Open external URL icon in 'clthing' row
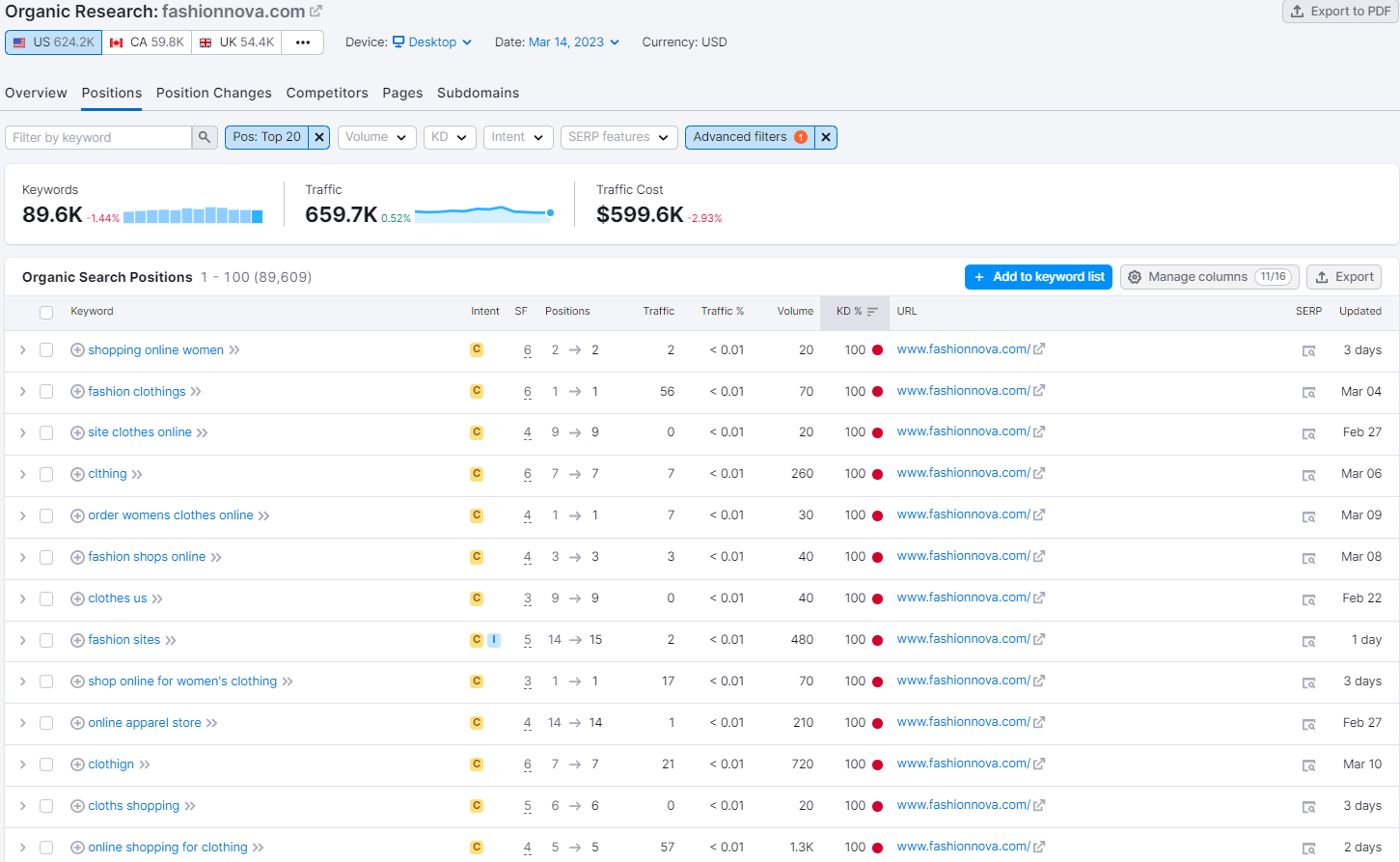 [1039, 473]
